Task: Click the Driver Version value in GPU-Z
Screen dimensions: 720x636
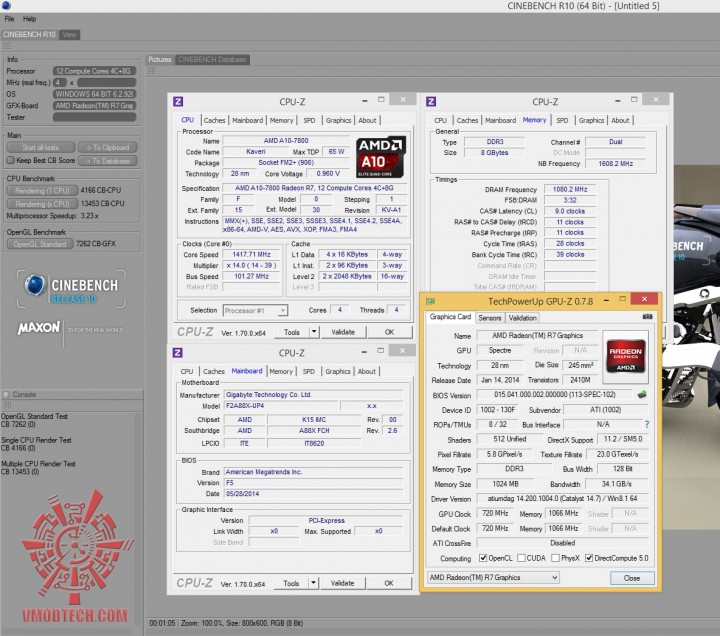Action: [x=562, y=498]
